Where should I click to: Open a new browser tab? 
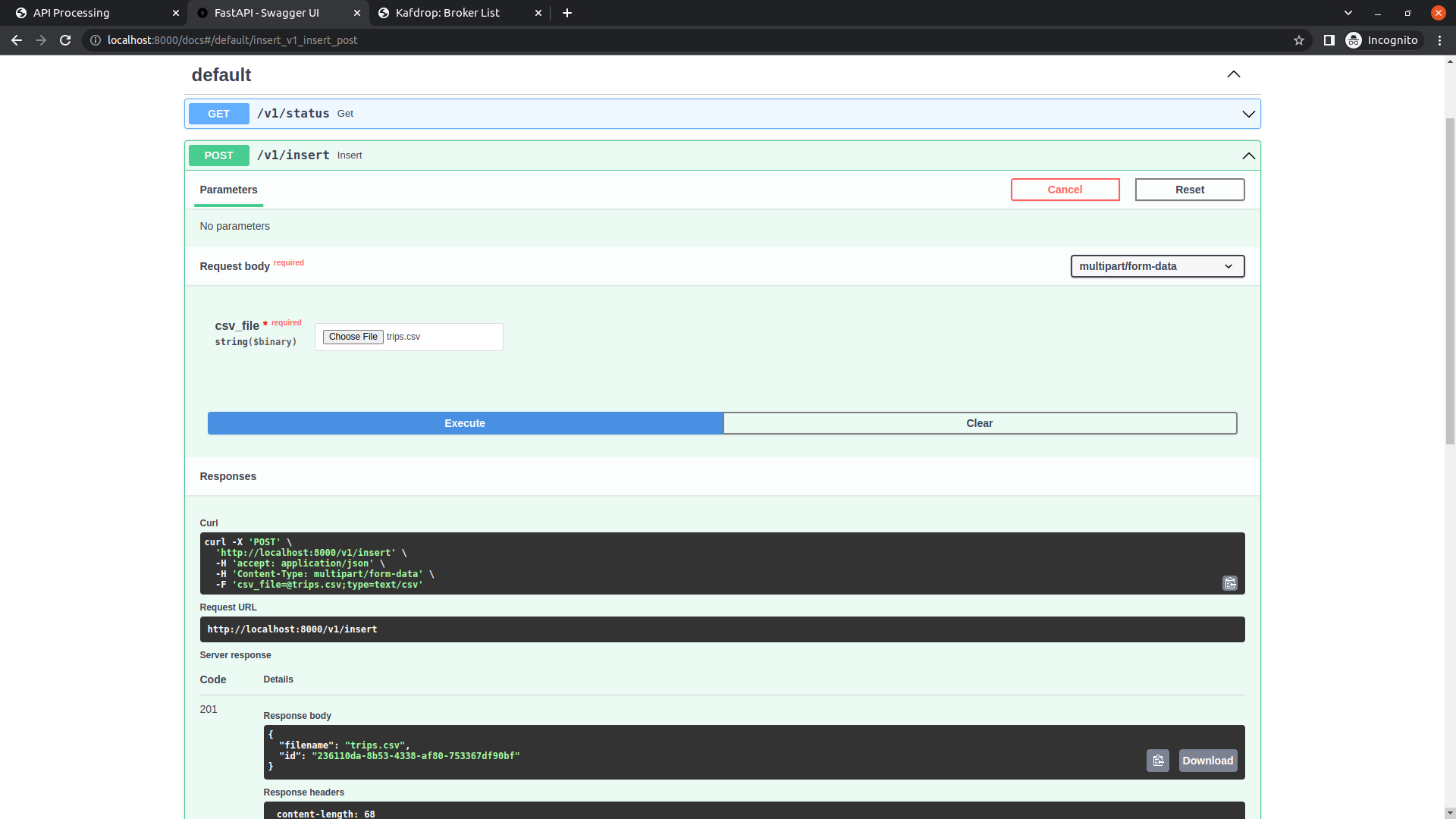tap(567, 13)
